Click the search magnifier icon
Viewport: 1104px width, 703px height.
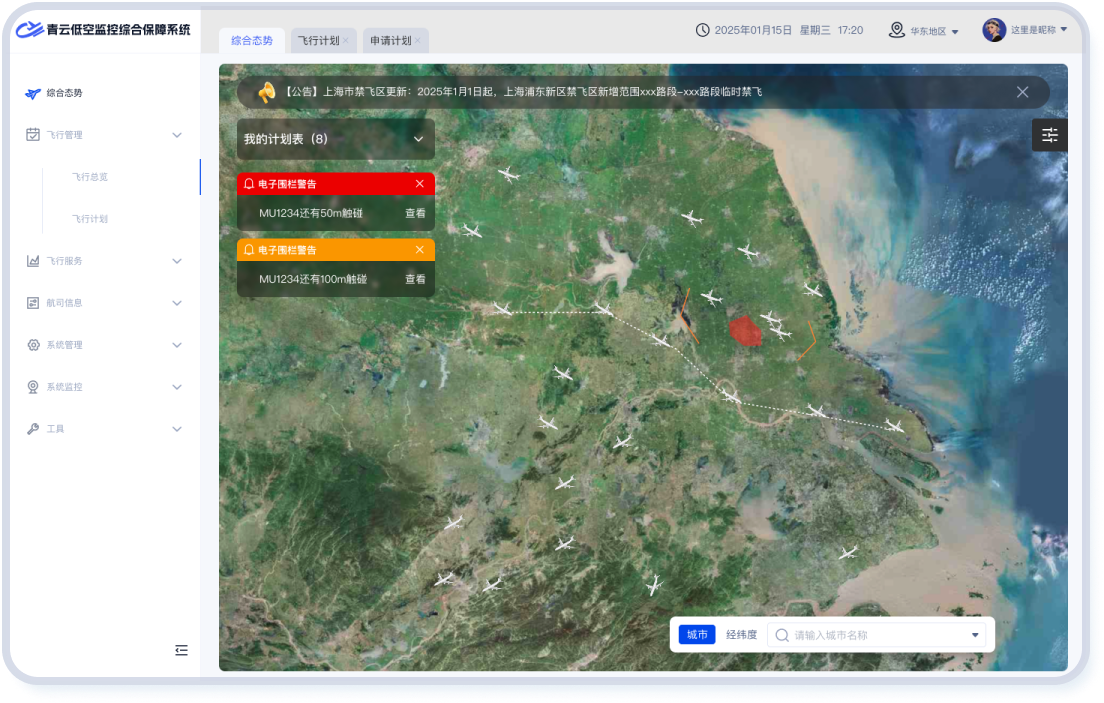[782, 635]
